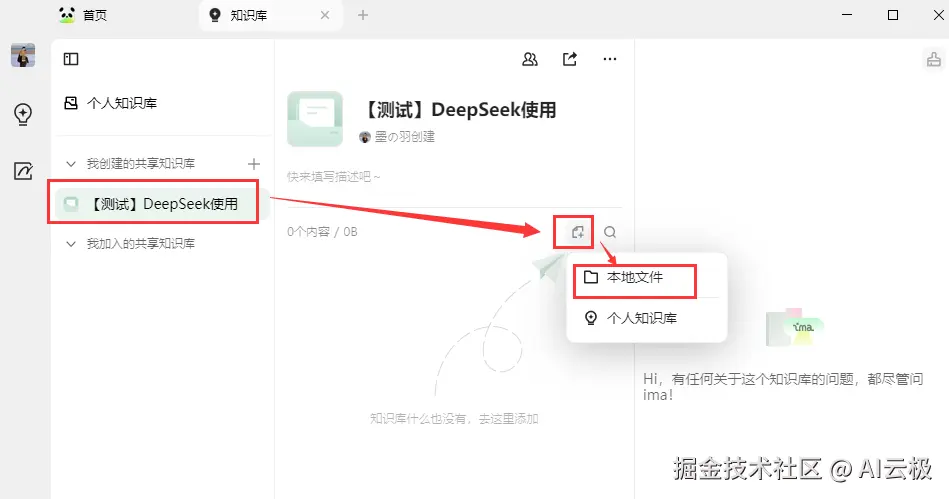
Task: Click the add content import icon
Action: [577, 232]
